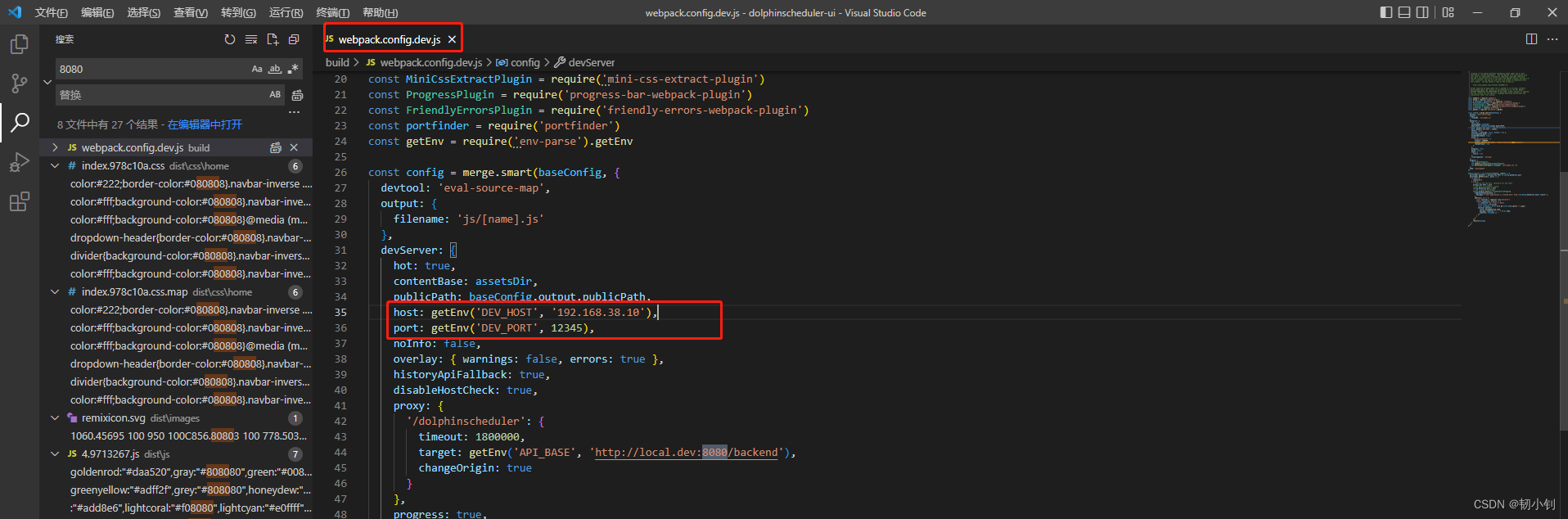
Task: Toggle bottom panel visibility
Action: (1404, 12)
